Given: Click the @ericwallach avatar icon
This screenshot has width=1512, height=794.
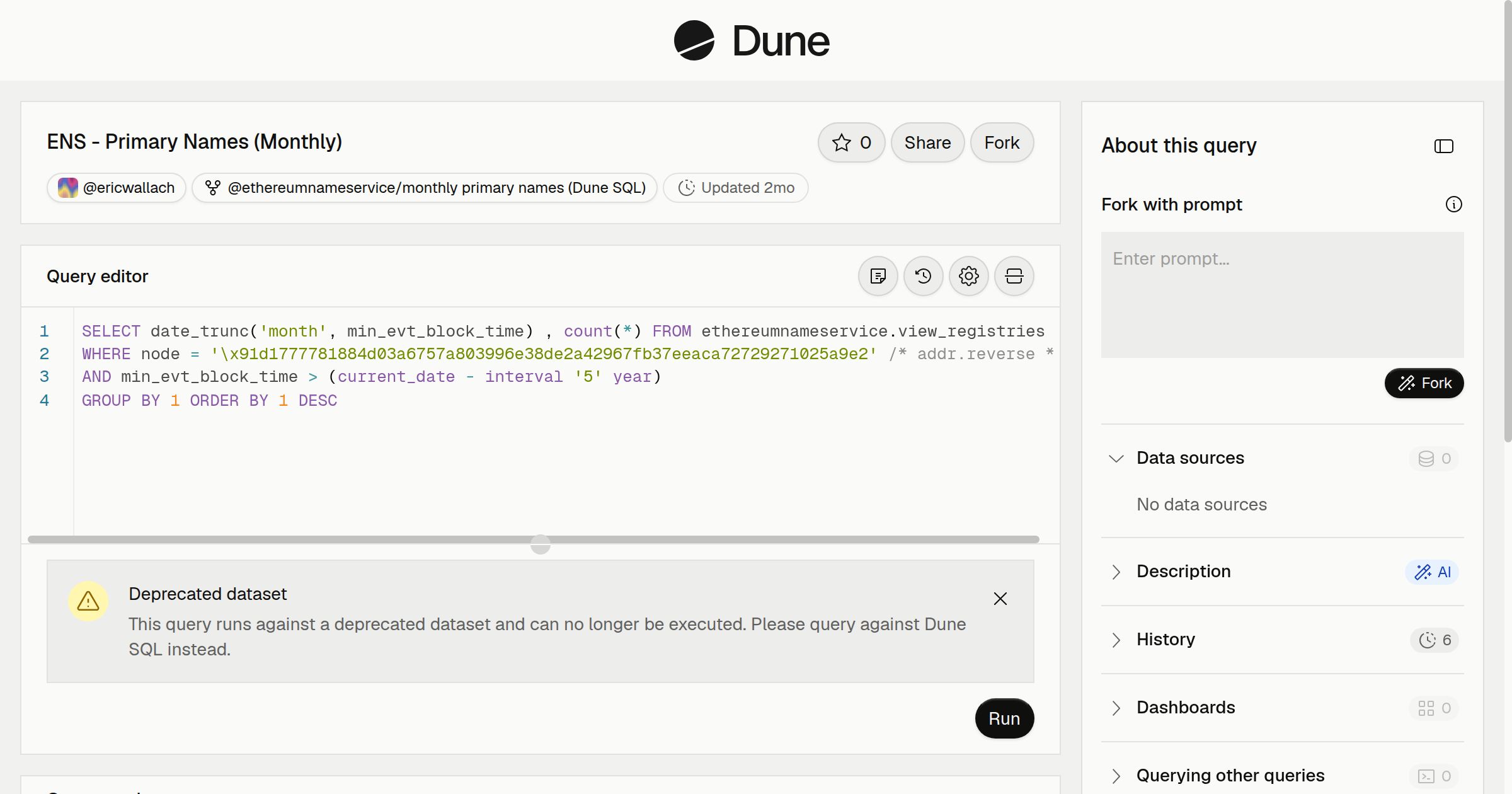Looking at the screenshot, I should tap(67, 188).
